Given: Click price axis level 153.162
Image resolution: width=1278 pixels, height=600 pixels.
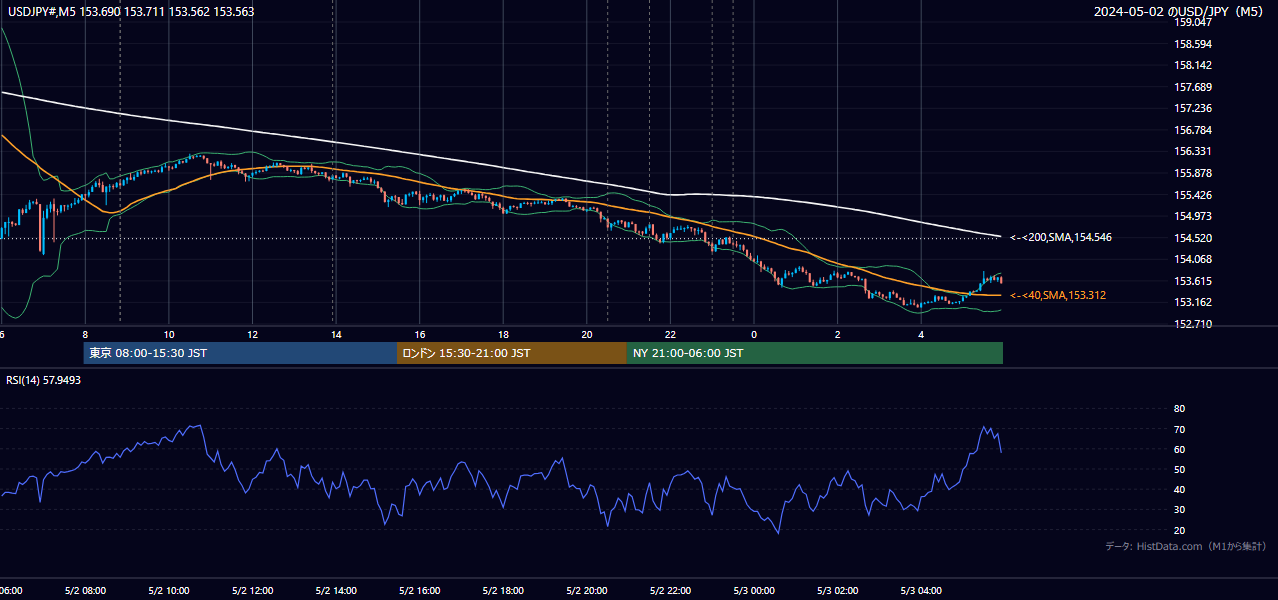Looking at the screenshot, I should tap(1194, 303).
